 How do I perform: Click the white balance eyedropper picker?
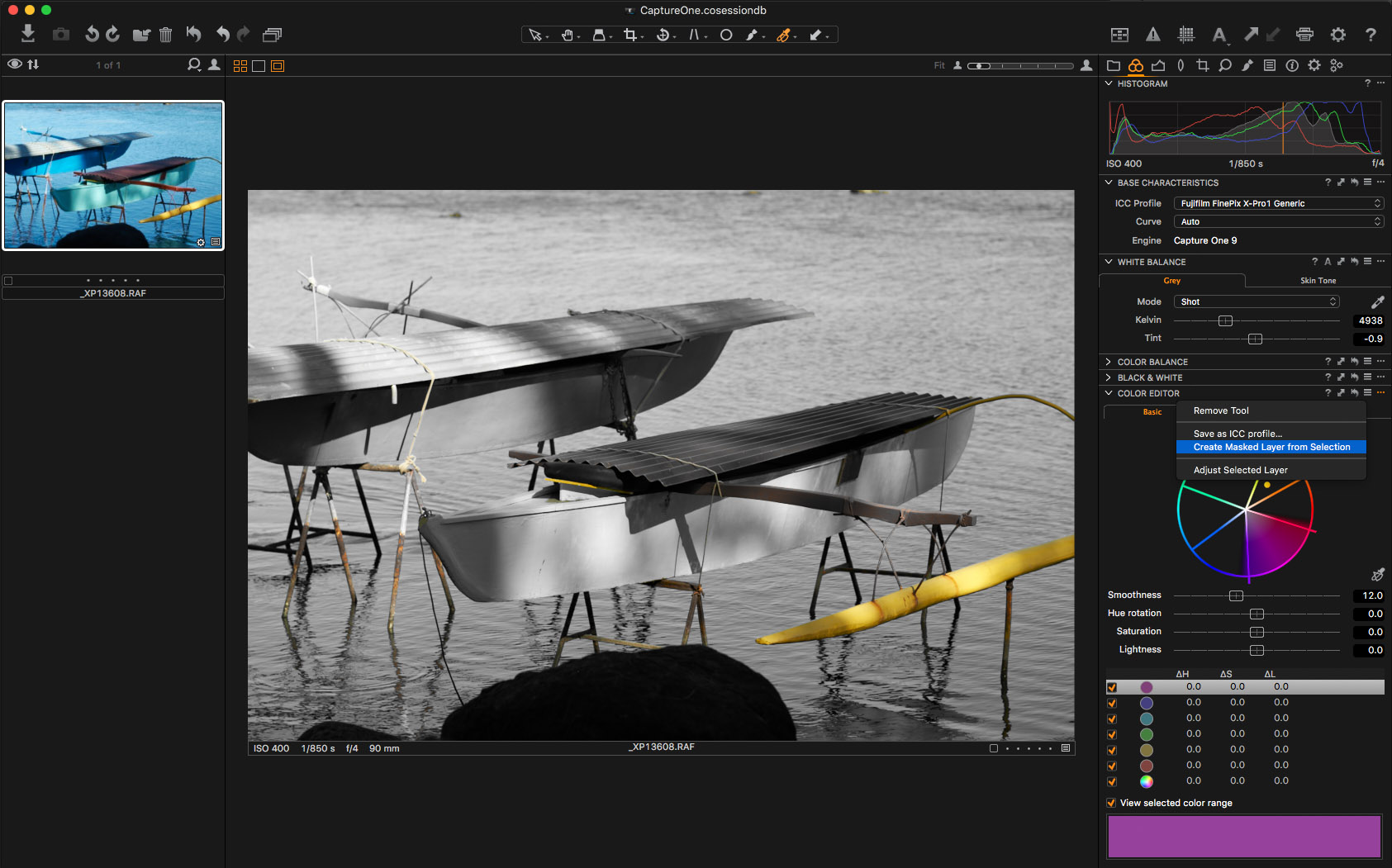point(1377,301)
